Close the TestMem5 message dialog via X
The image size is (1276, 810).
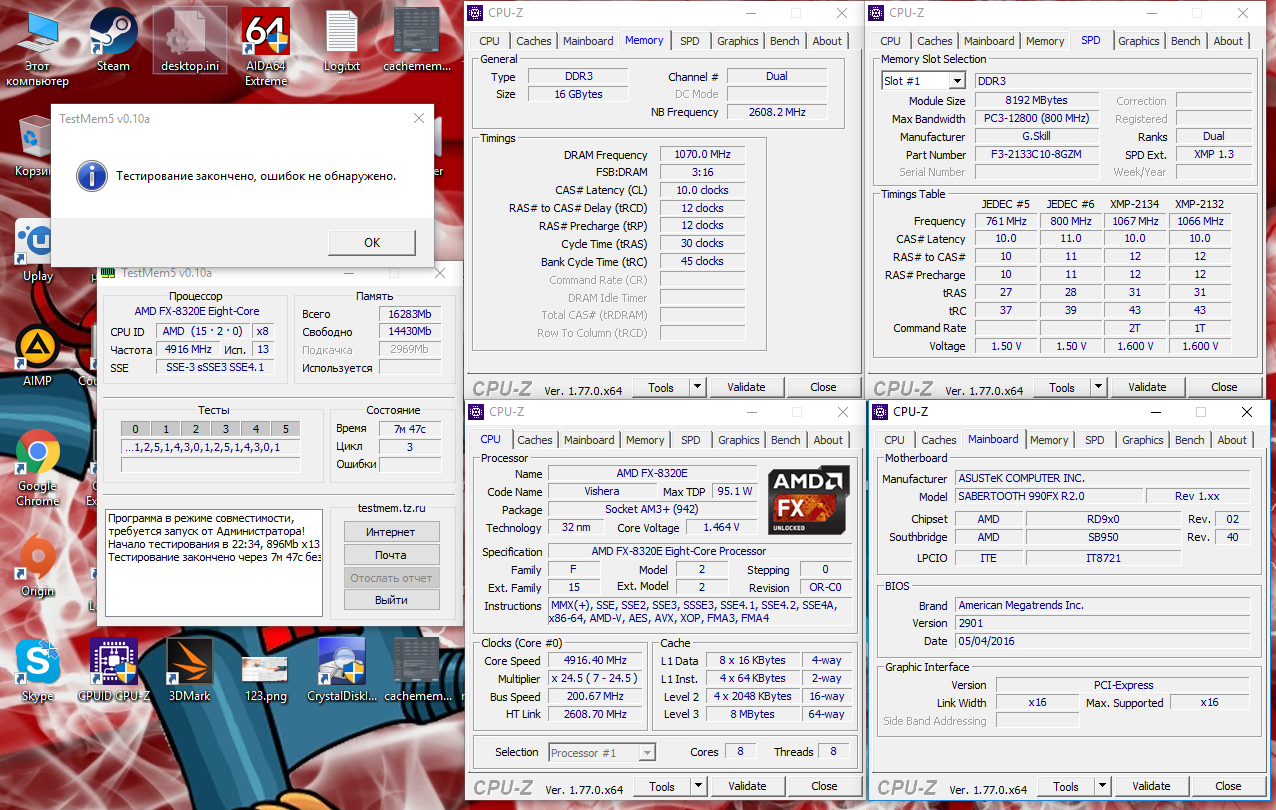(418, 118)
